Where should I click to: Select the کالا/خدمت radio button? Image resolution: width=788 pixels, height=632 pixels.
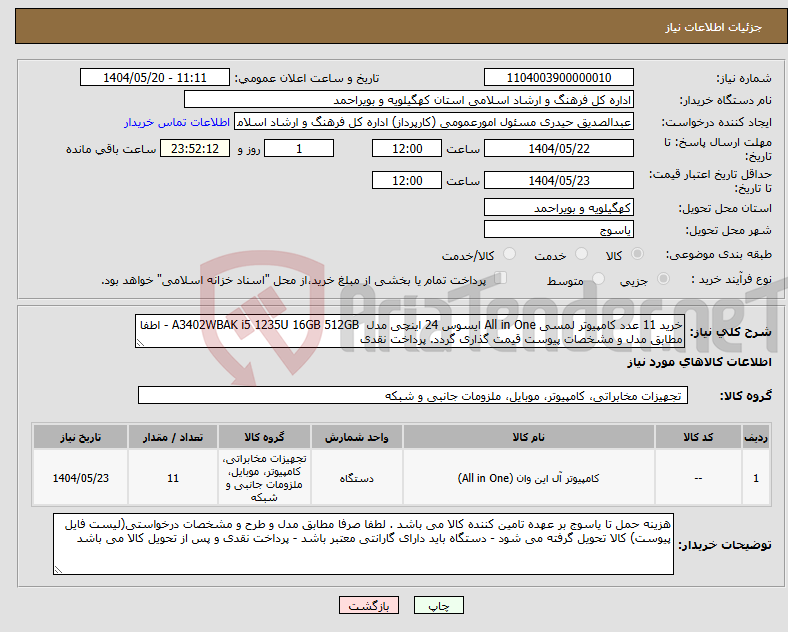(x=509, y=254)
